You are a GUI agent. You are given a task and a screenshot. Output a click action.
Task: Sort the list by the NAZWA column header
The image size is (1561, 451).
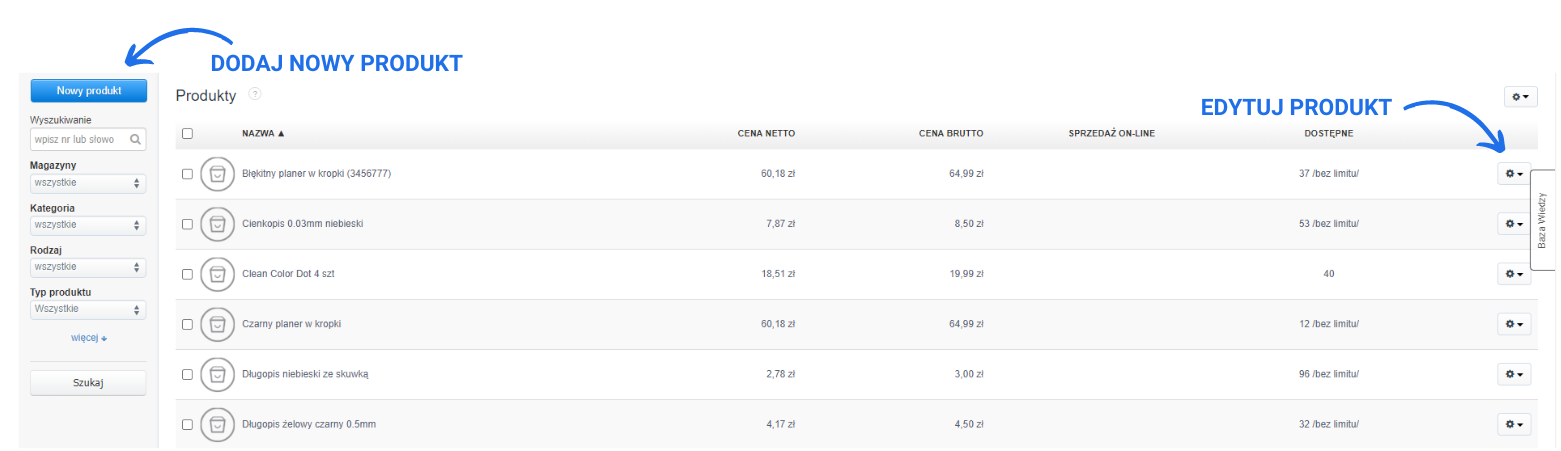point(263,133)
